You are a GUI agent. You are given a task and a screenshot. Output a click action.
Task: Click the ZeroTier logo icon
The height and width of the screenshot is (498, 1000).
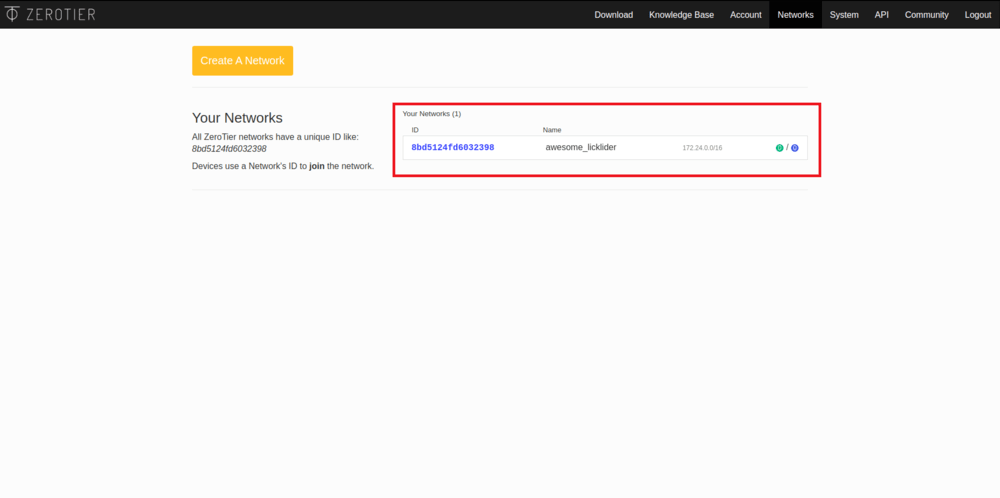point(12,14)
